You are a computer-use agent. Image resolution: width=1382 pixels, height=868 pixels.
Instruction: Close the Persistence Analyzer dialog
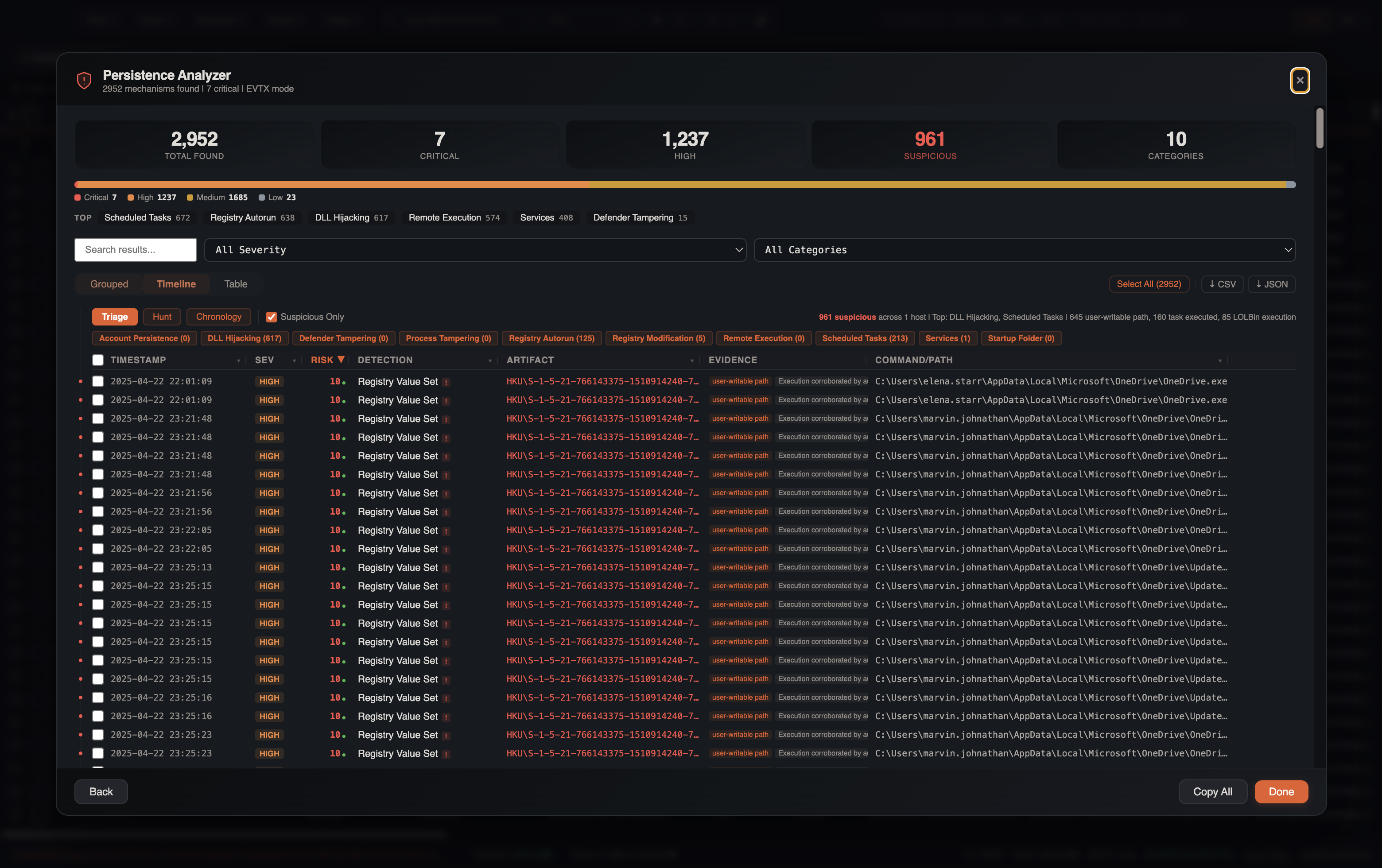tap(1300, 80)
